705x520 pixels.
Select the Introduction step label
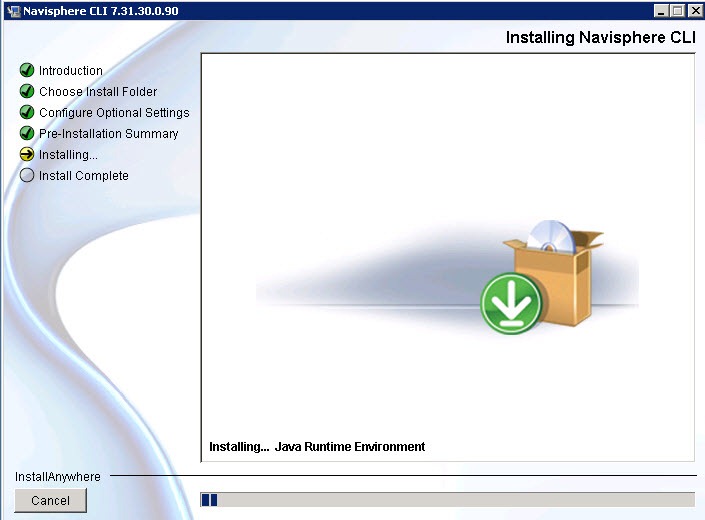pyautogui.click(x=70, y=71)
